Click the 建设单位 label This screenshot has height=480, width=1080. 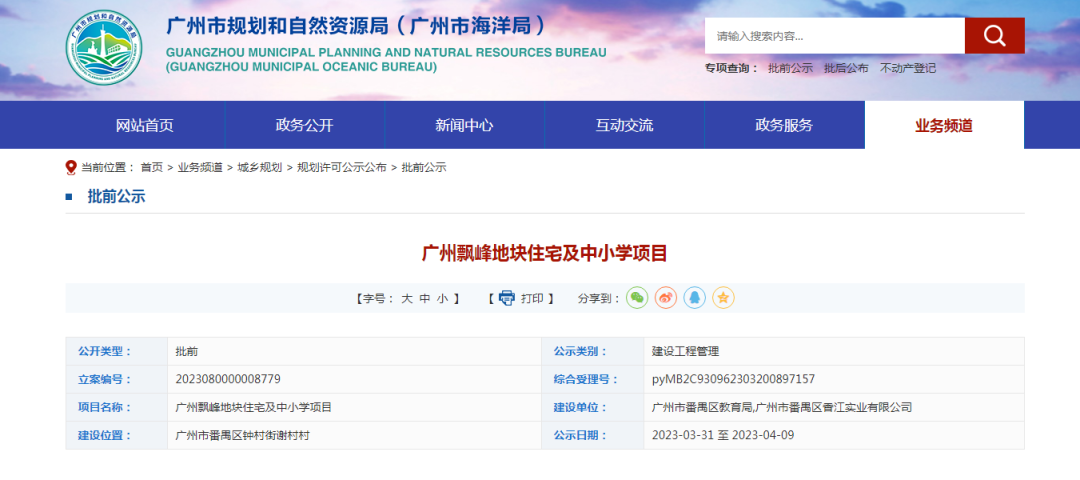coord(580,407)
